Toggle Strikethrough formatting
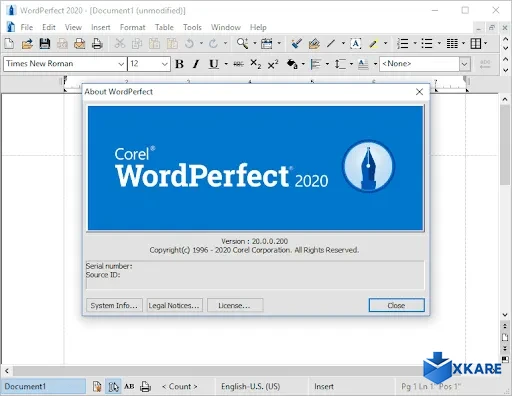 (x=238, y=64)
